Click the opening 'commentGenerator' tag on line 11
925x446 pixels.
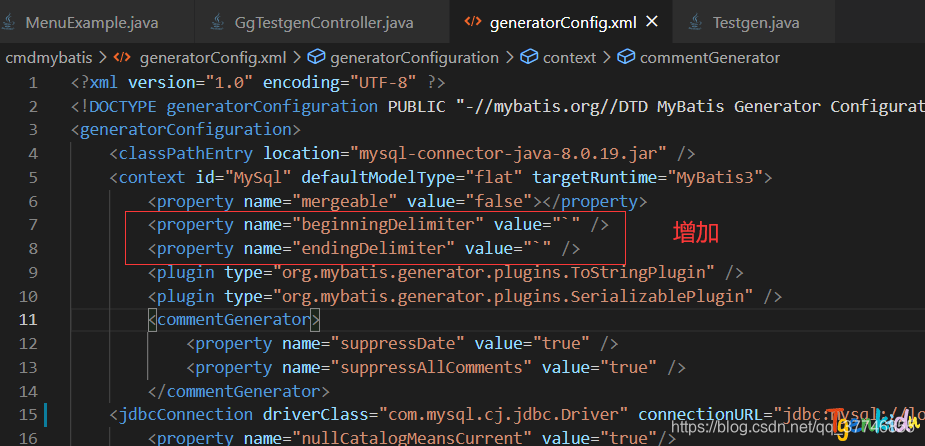234,320
